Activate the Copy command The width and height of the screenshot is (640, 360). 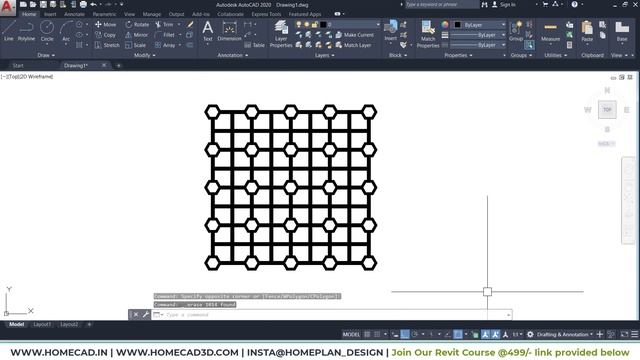coord(105,35)
